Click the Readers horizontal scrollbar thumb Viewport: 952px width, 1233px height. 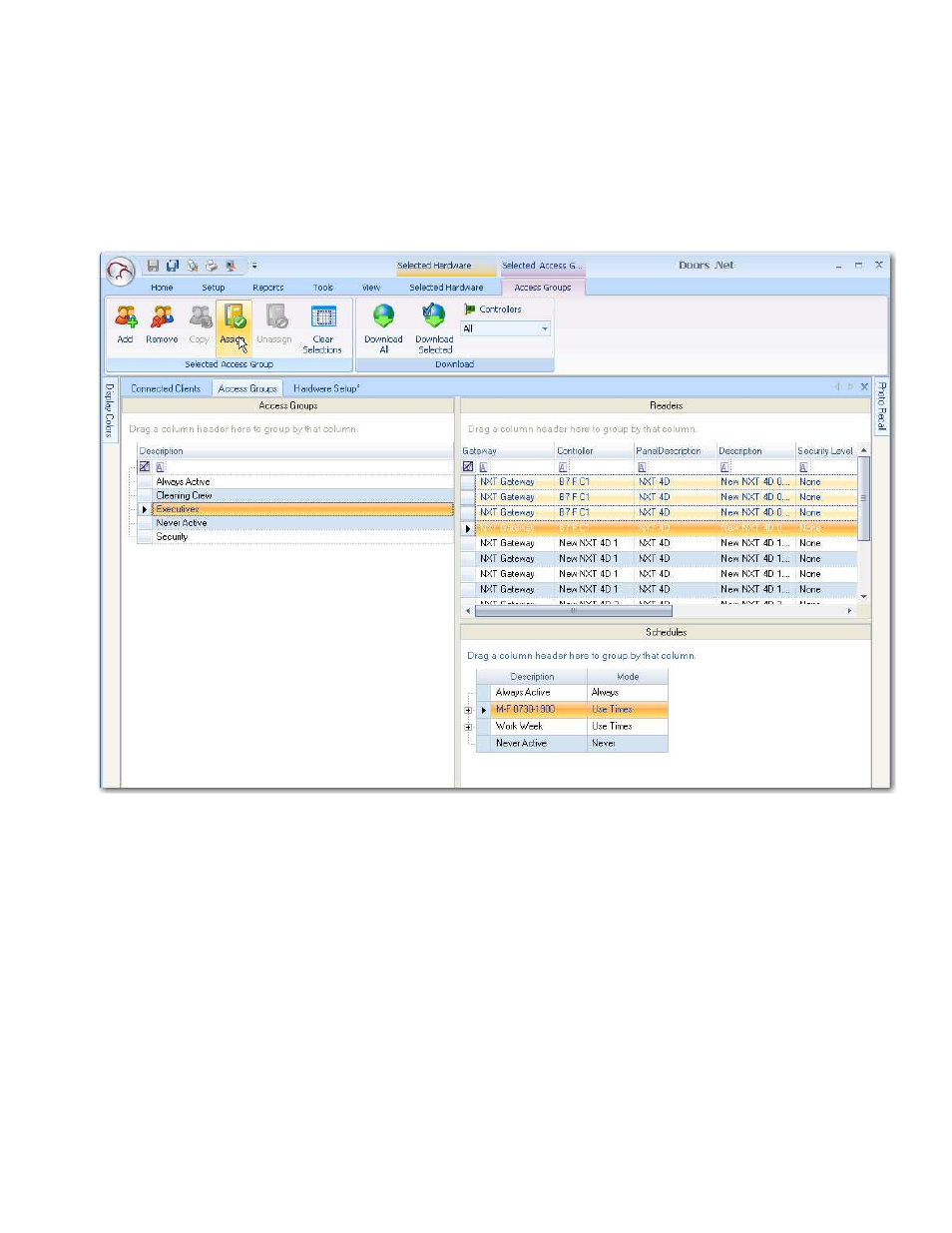[x=573, y=611]
